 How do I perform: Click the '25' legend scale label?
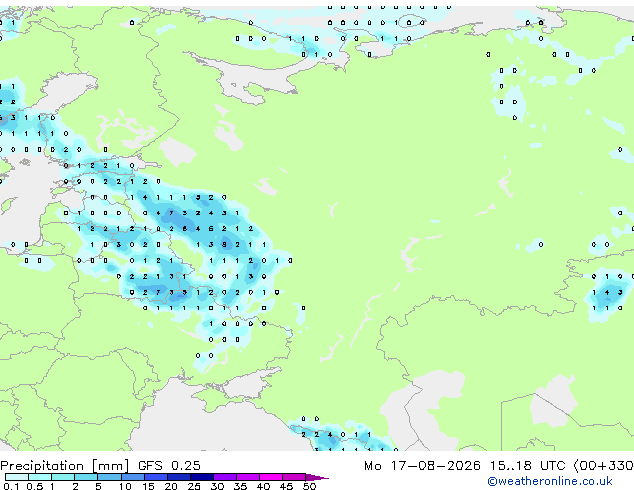194,486
